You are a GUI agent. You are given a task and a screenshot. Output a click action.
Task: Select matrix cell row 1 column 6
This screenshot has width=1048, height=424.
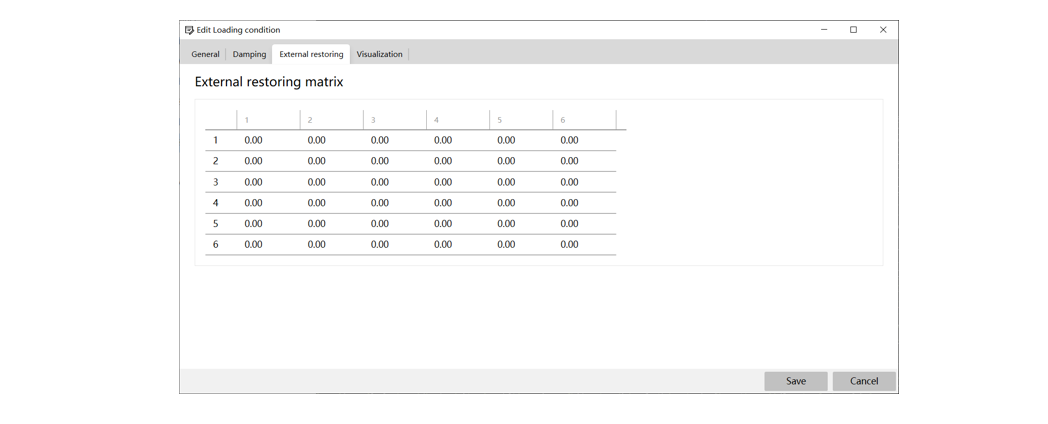coord(584,140)
